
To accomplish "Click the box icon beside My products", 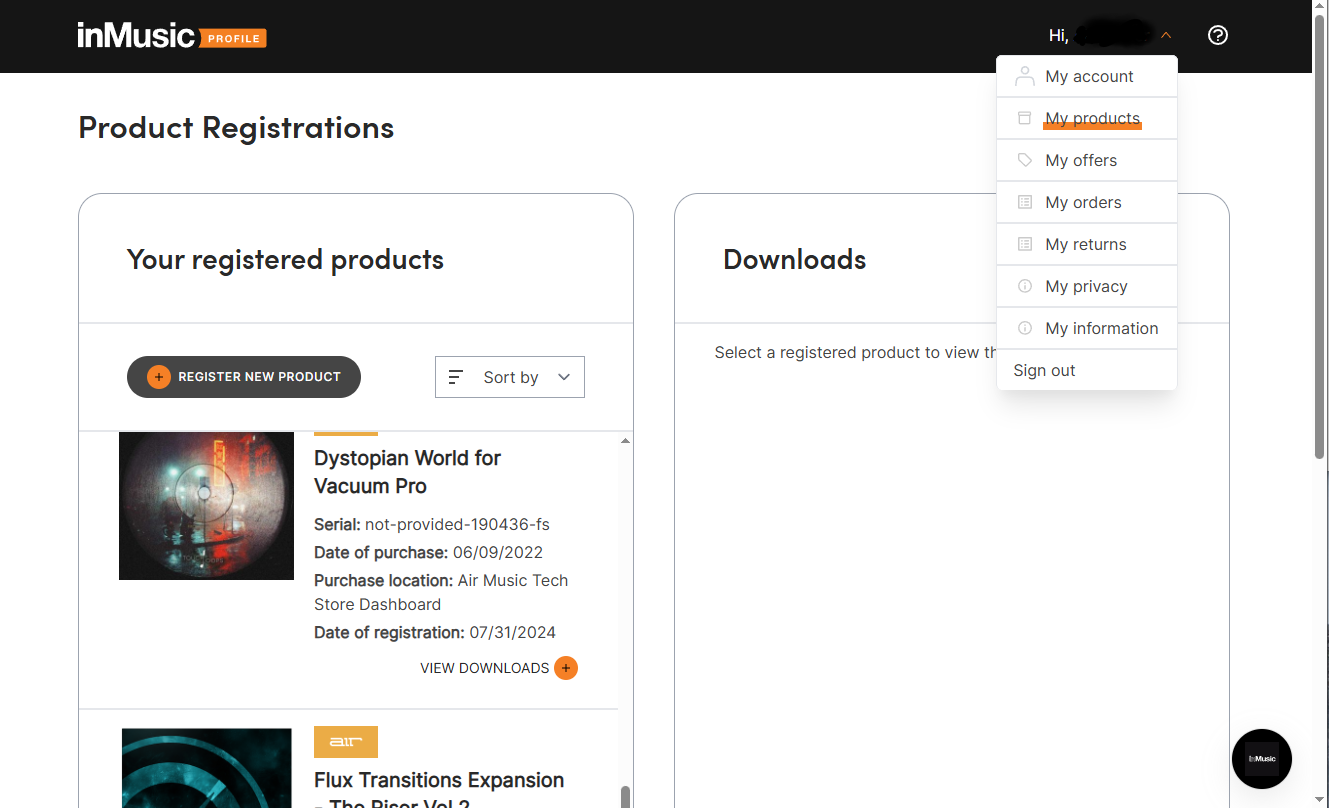I will (1024, 118).
